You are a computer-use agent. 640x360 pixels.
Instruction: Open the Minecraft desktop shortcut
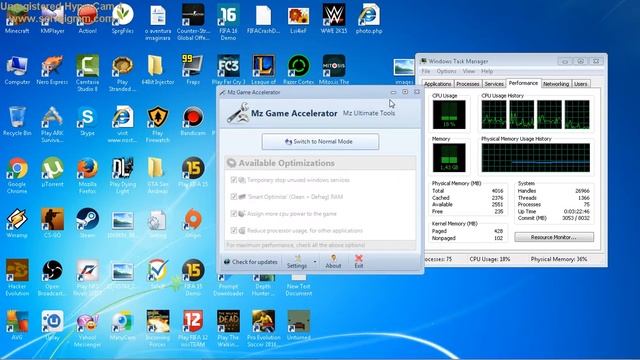tap(17, 19)
